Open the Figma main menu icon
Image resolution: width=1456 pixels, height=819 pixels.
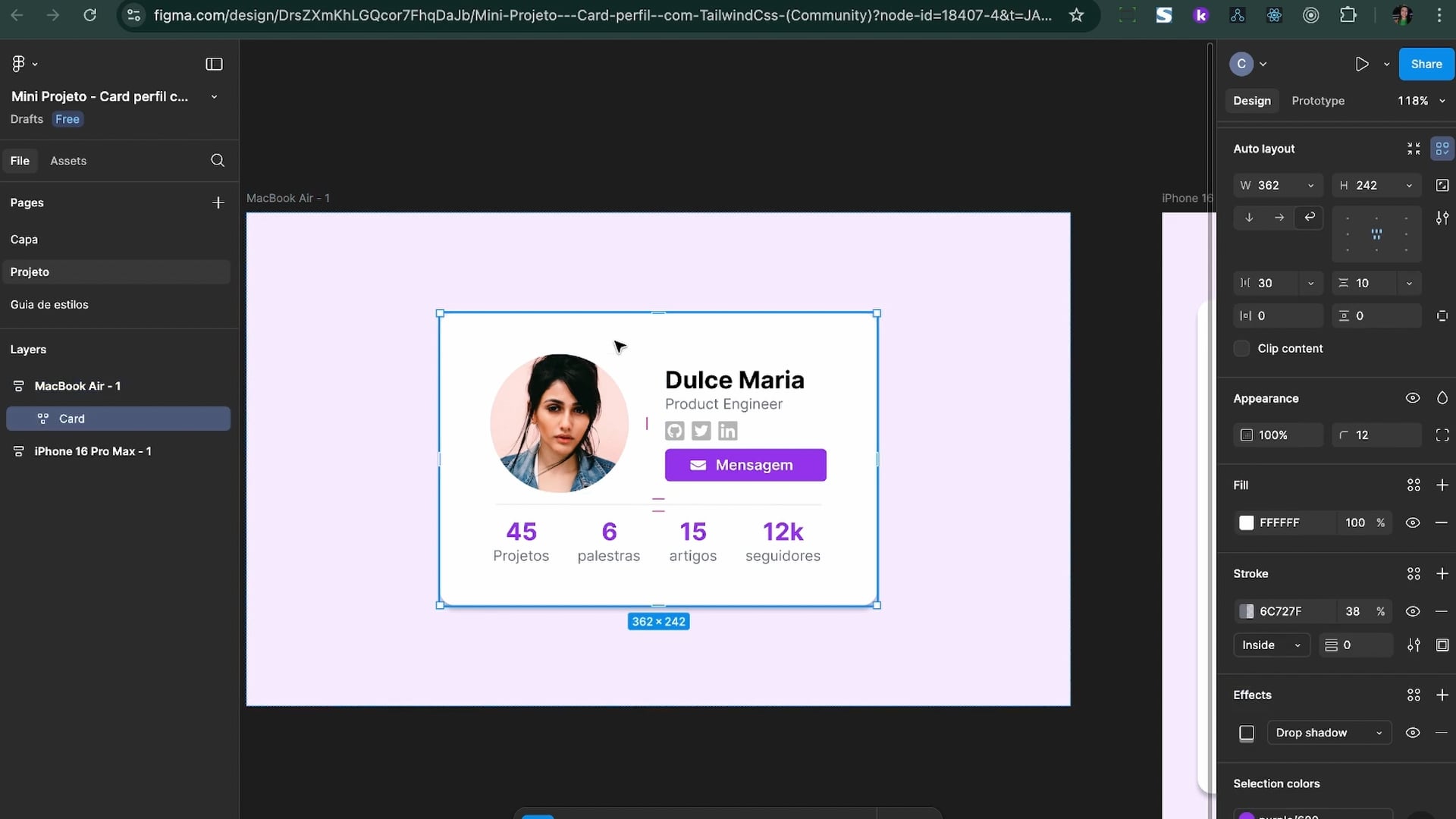pos(19,64)
